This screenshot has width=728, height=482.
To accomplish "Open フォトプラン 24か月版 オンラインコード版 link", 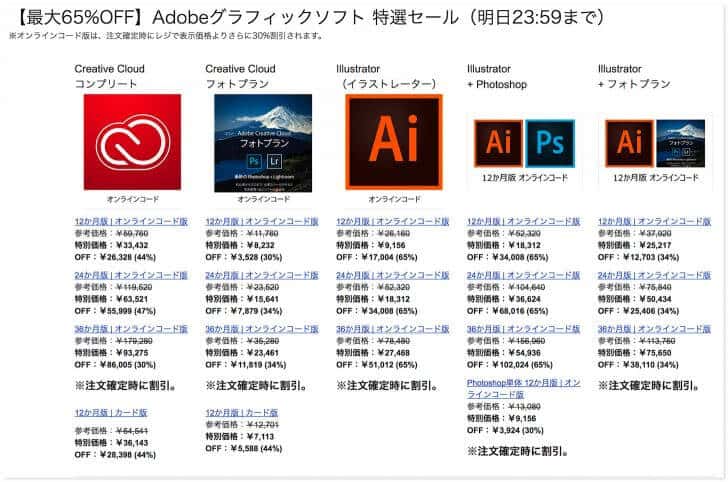I will pyautogui.click(x=262, y=275).
